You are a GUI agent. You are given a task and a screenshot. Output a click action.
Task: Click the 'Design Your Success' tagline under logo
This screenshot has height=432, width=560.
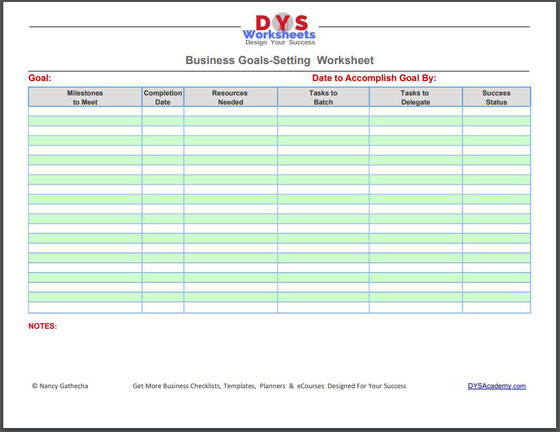click(x=280, y=42)
